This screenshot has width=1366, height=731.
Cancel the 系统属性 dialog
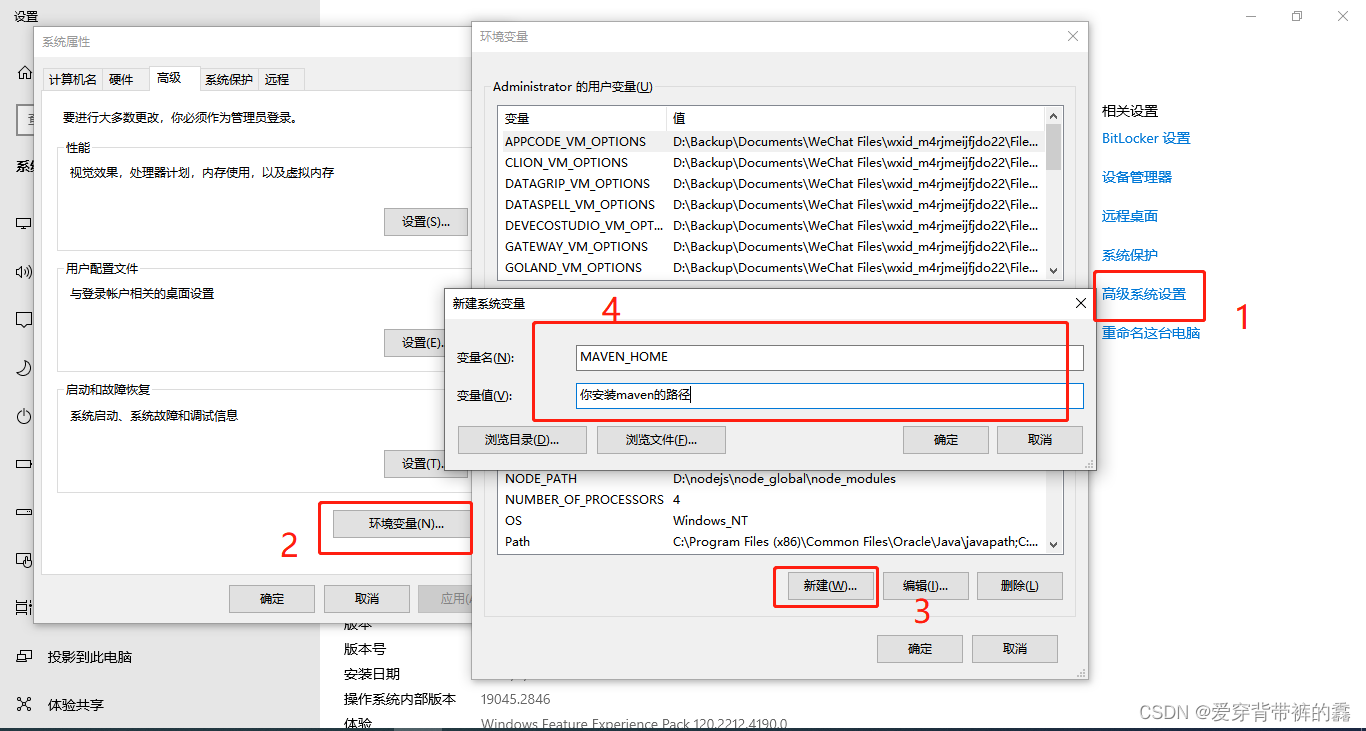(x=367, y=599)
